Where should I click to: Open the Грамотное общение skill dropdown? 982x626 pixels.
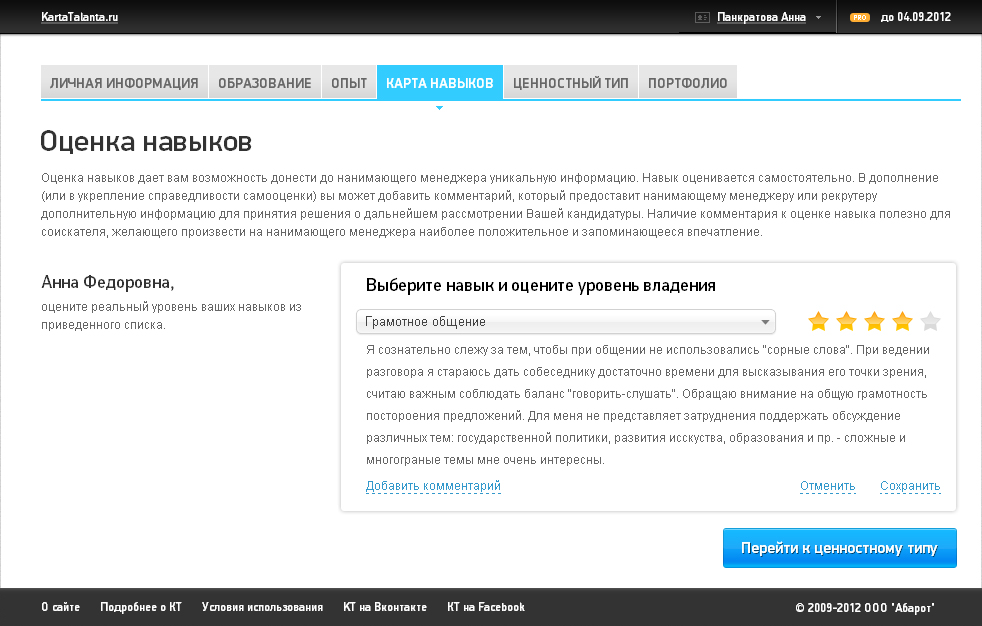point(566,322)
